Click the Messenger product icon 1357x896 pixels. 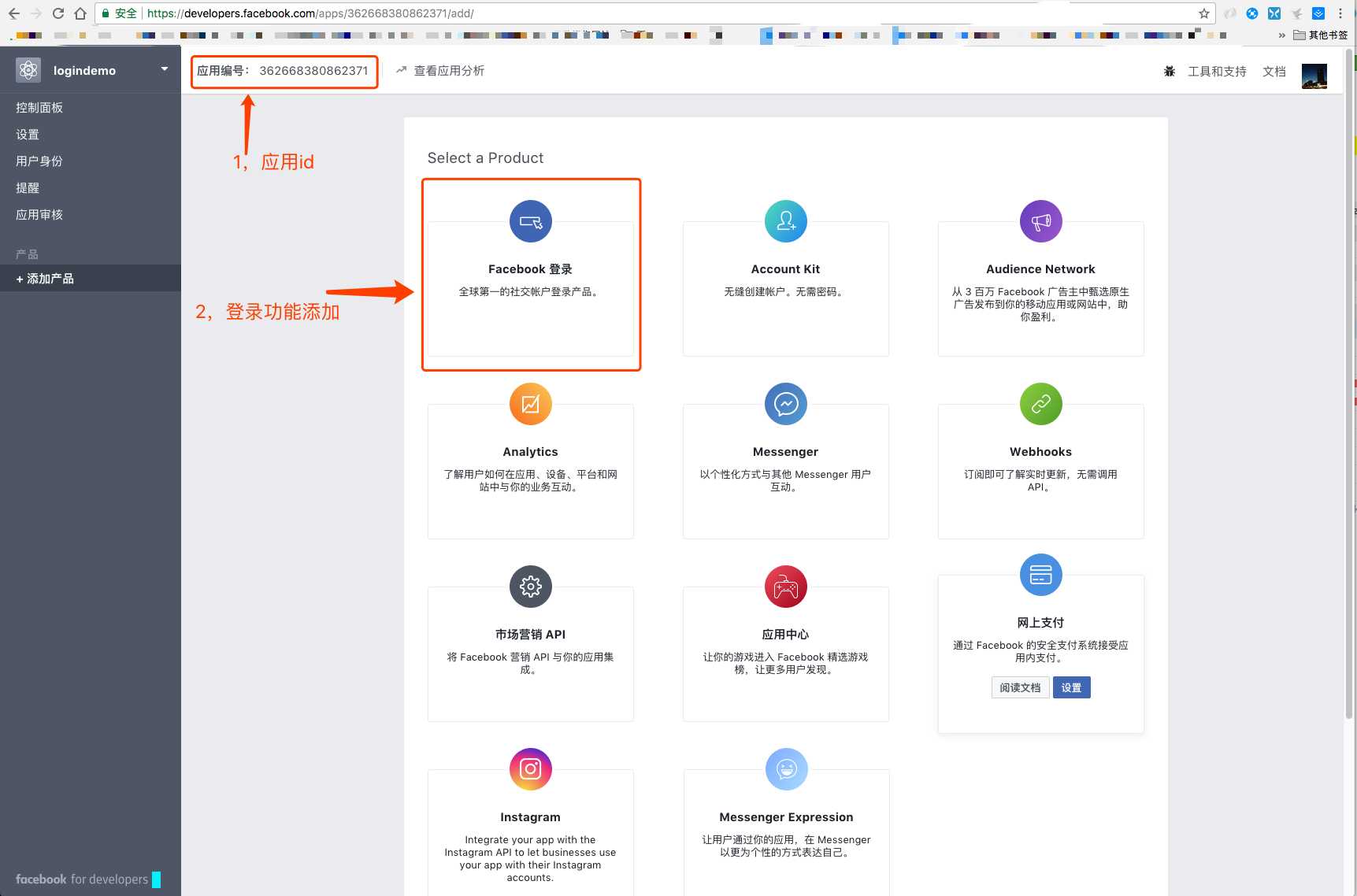[786, 404]
